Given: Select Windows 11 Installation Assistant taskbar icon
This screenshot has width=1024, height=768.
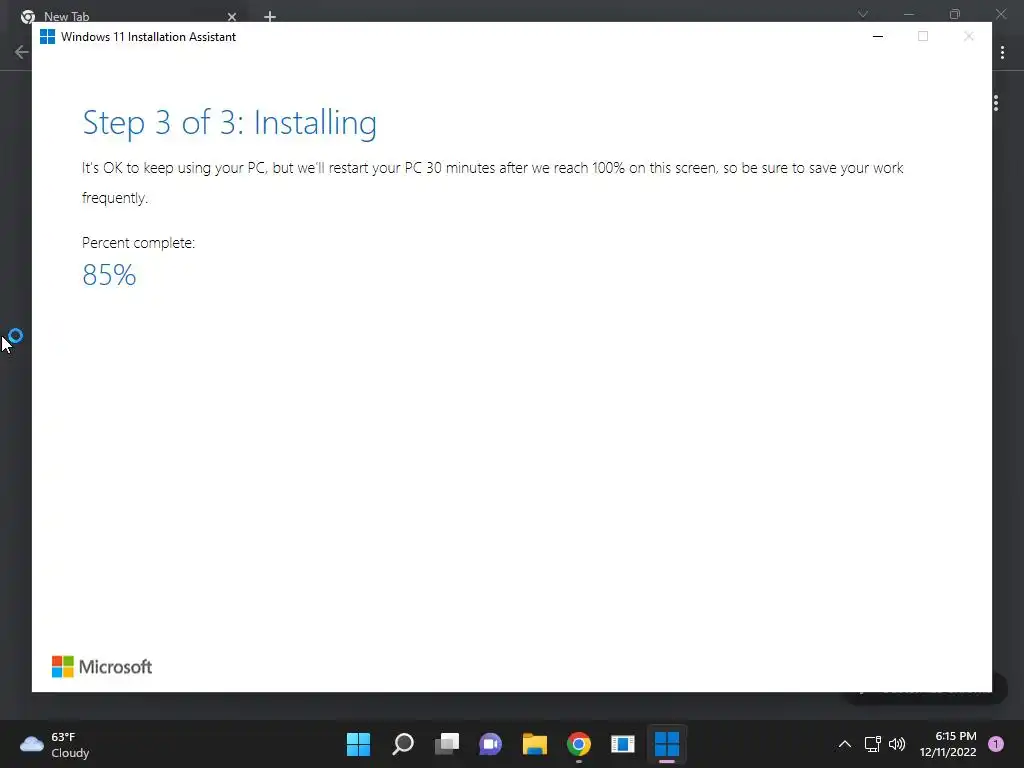Looking at the screenshot, I should 667,744.
